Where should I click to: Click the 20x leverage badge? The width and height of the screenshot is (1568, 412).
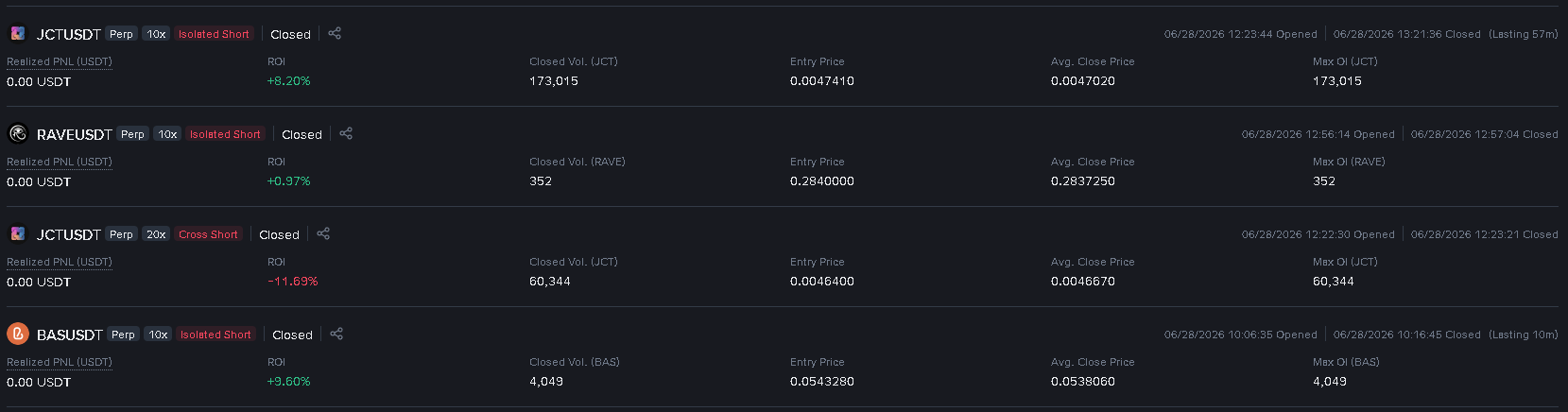click(156, 234)
